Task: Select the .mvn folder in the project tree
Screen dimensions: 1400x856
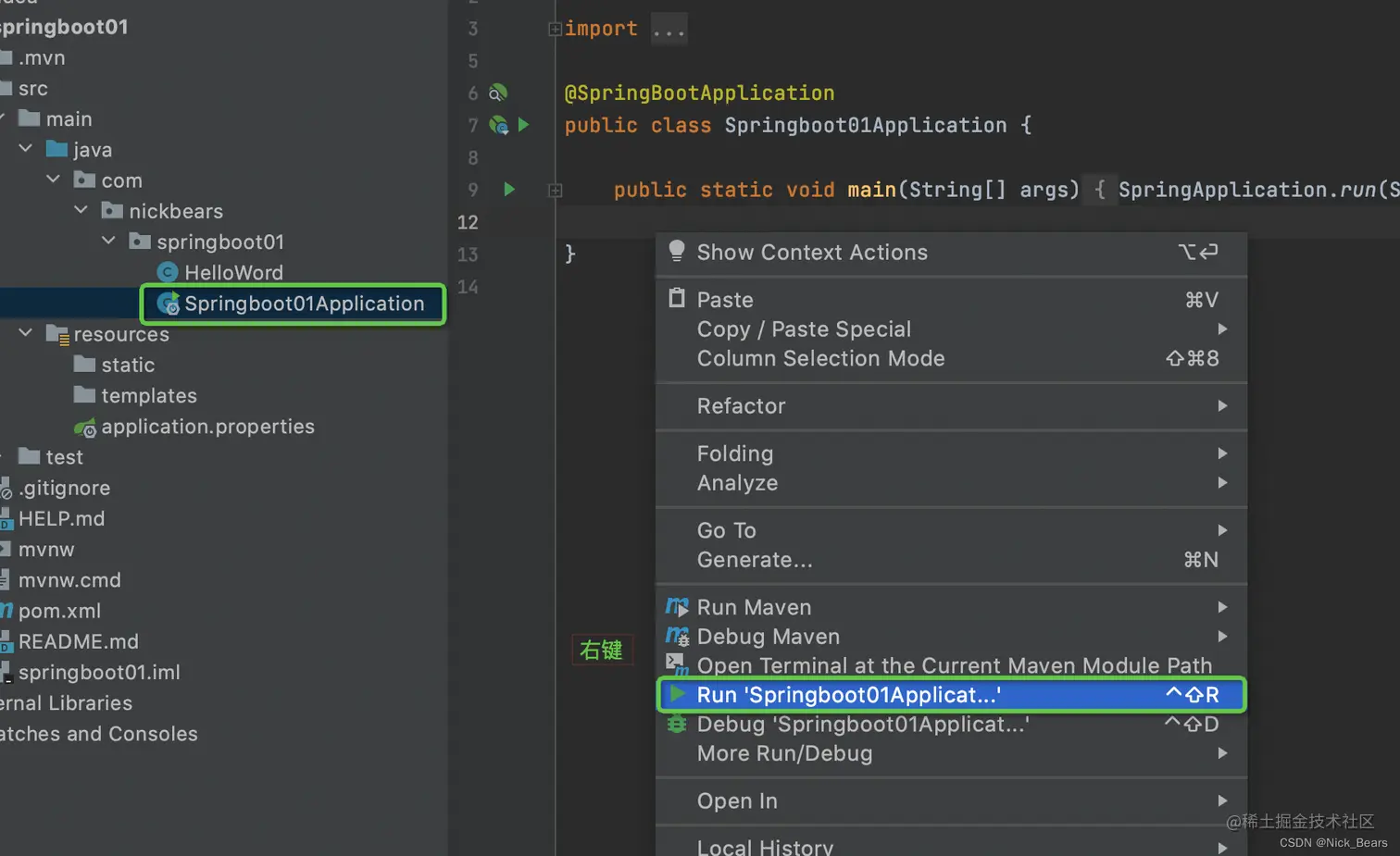Action: coord(42,57)
